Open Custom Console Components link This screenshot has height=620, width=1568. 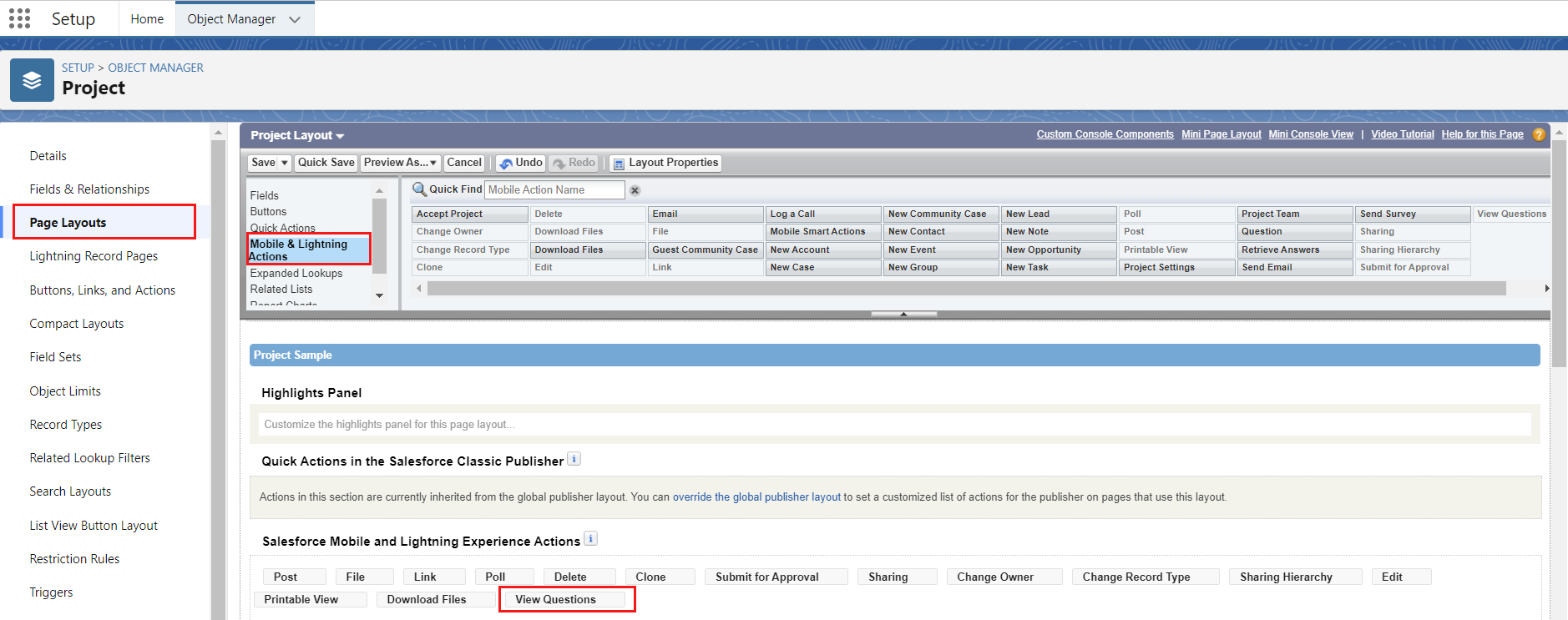click(1105, 134)
